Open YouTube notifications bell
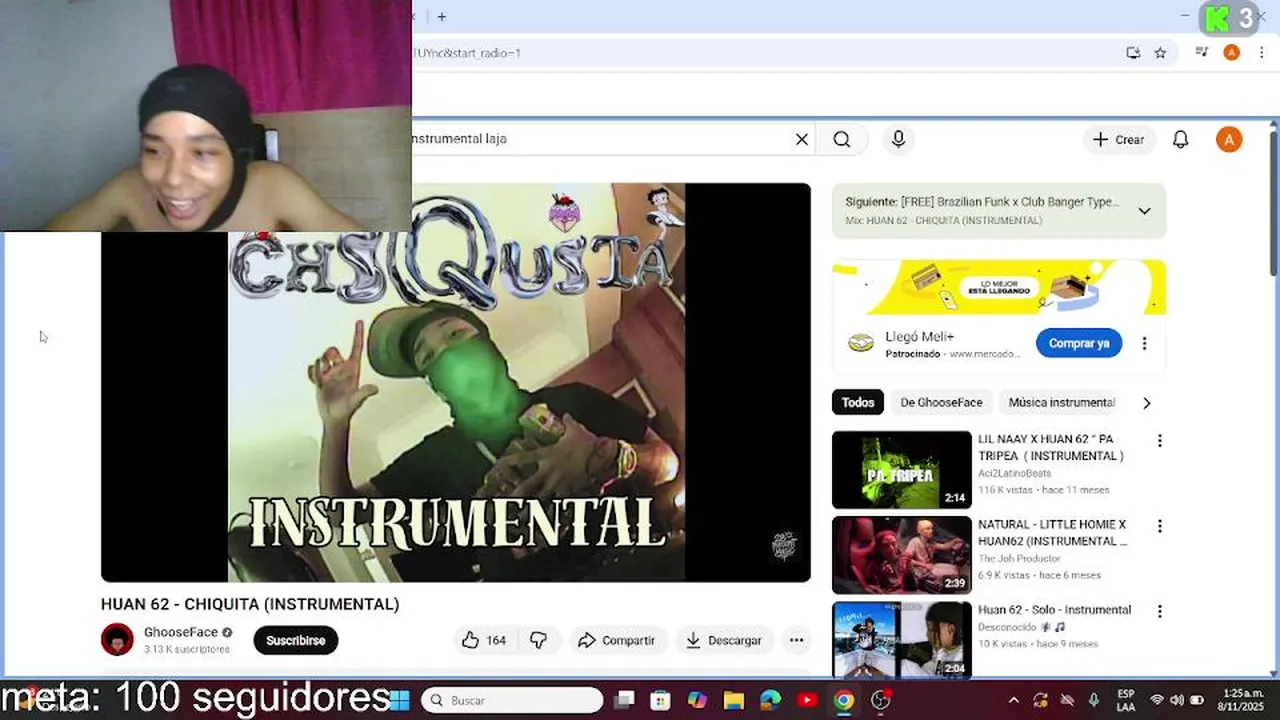Viewport: 1280px width, 720px height. pos(1180,139)
